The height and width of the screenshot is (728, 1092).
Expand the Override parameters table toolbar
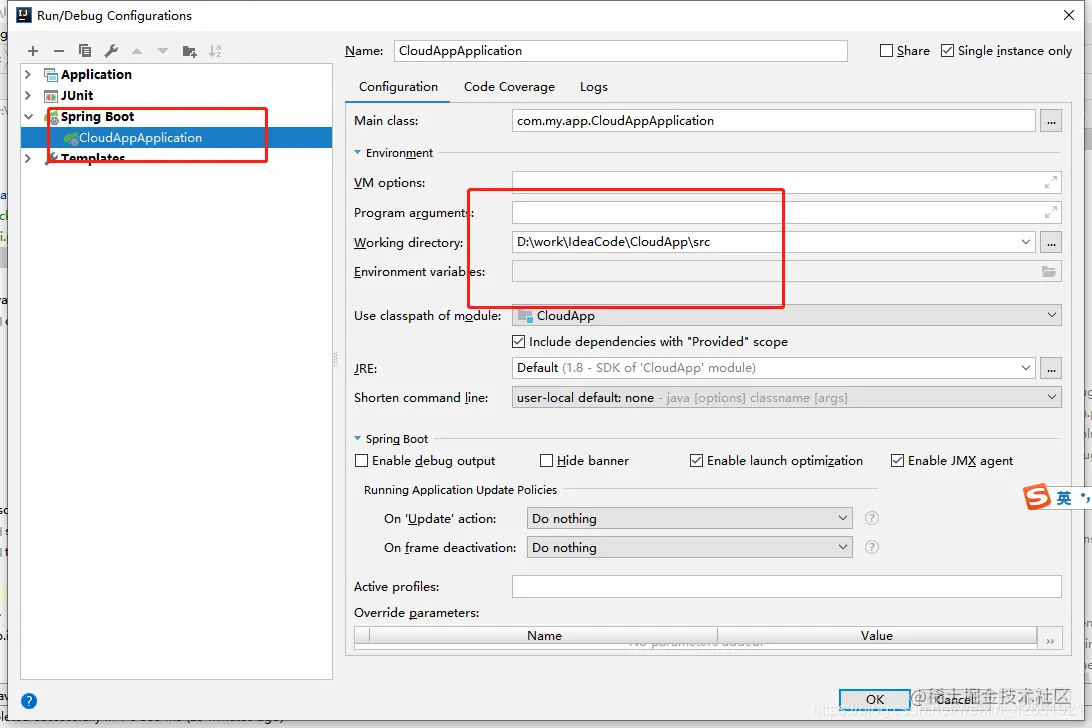click(1050, 641)
